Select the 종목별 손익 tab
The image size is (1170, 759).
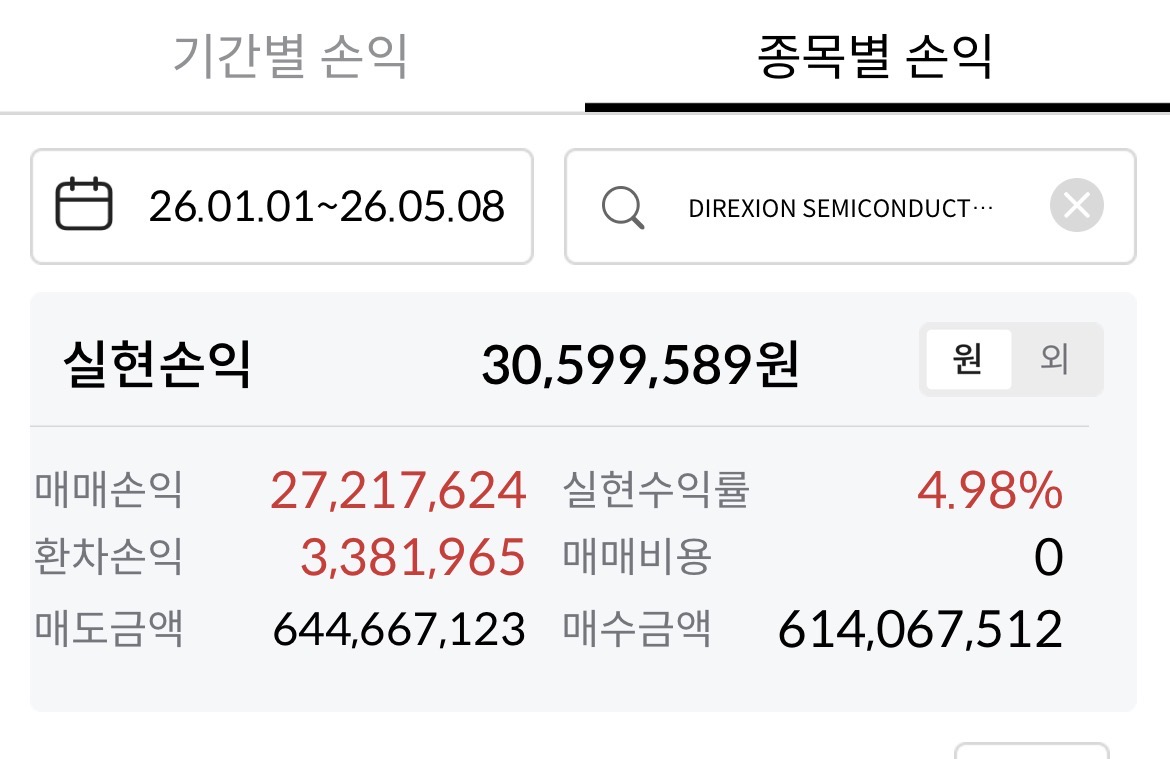(876, 56)
